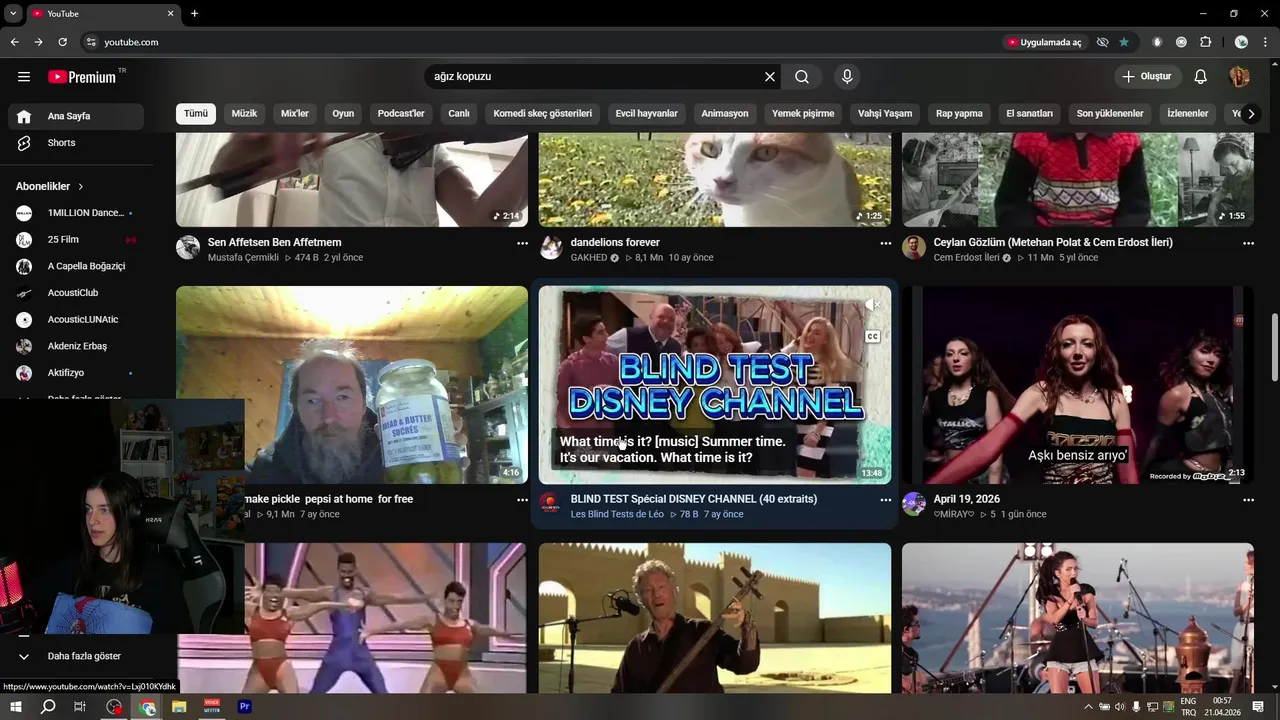Open the YouTube hamburger guide menu

[x=24, y=77]
